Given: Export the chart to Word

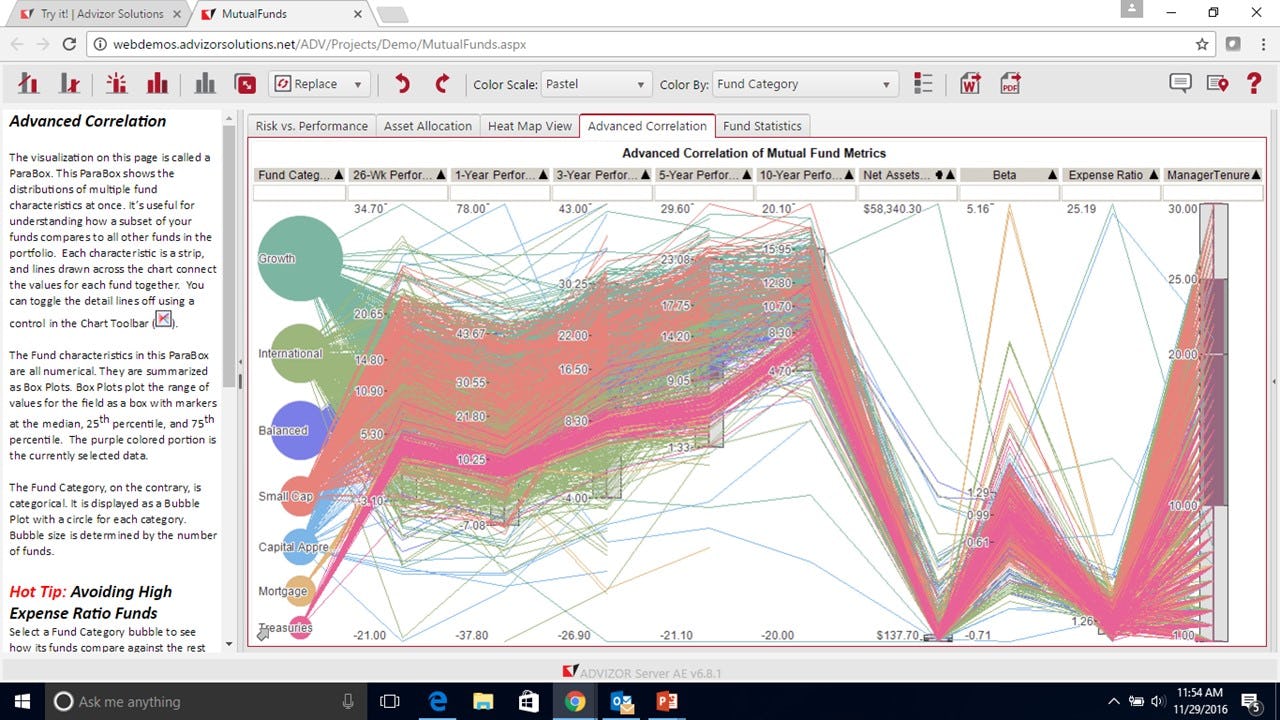Looking at the screenshot, I should [969, 84].
